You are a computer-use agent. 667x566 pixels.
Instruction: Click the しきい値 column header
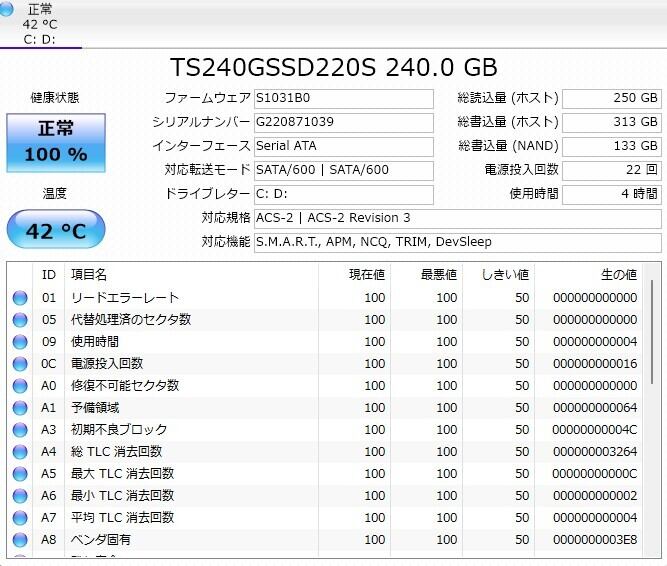click(505, 274)
